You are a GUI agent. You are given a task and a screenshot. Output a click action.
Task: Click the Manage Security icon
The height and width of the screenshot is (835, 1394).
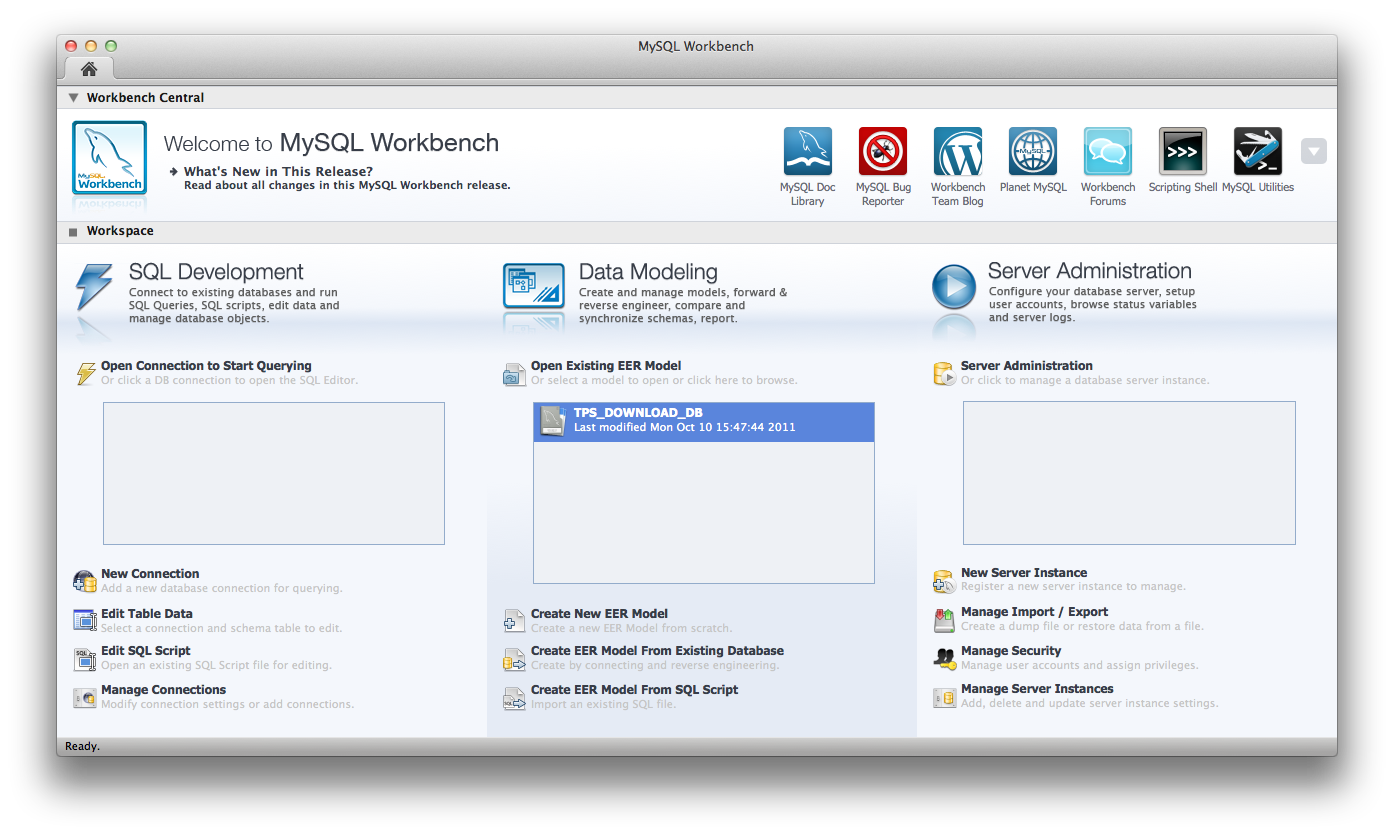(x=944, y=658)
